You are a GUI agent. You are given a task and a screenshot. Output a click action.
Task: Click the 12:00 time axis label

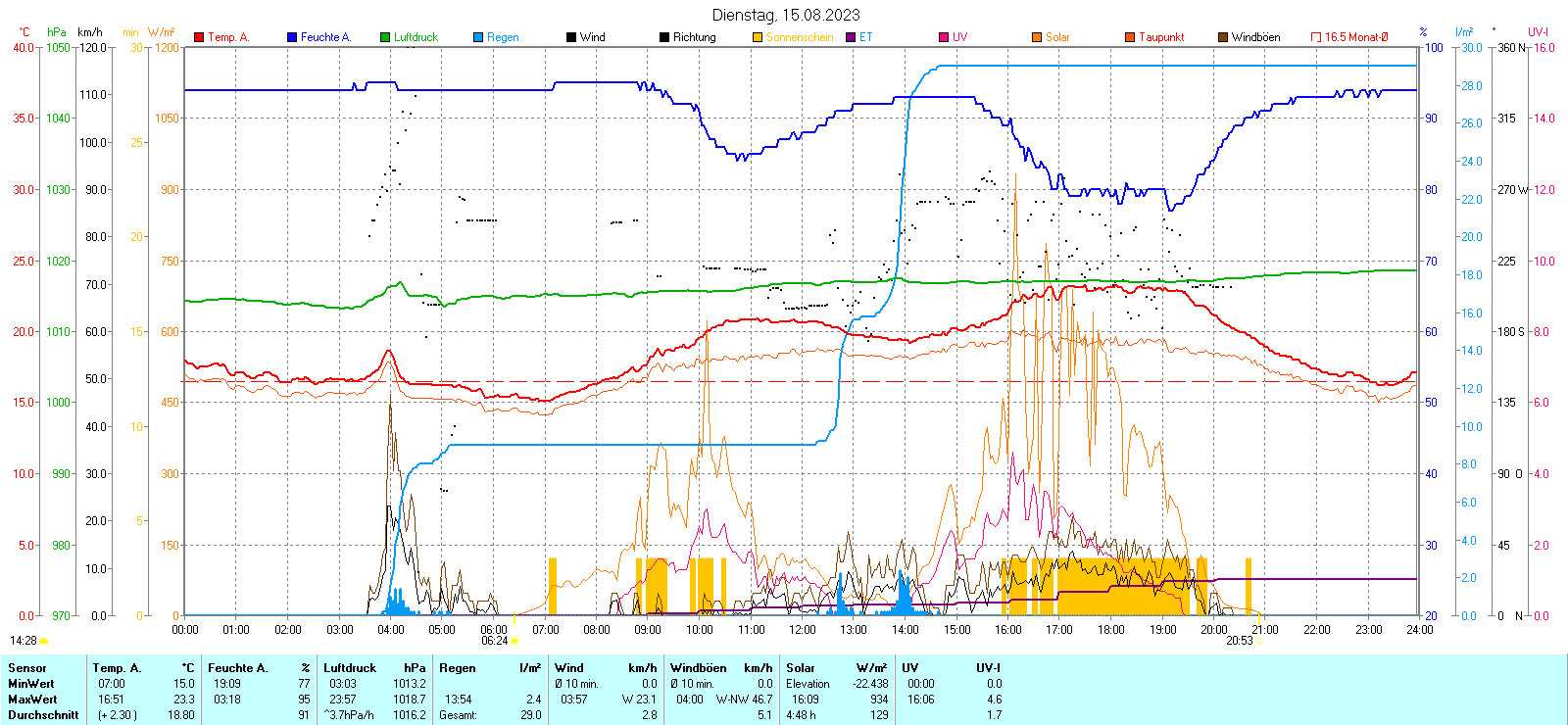[x=803, y=630]
